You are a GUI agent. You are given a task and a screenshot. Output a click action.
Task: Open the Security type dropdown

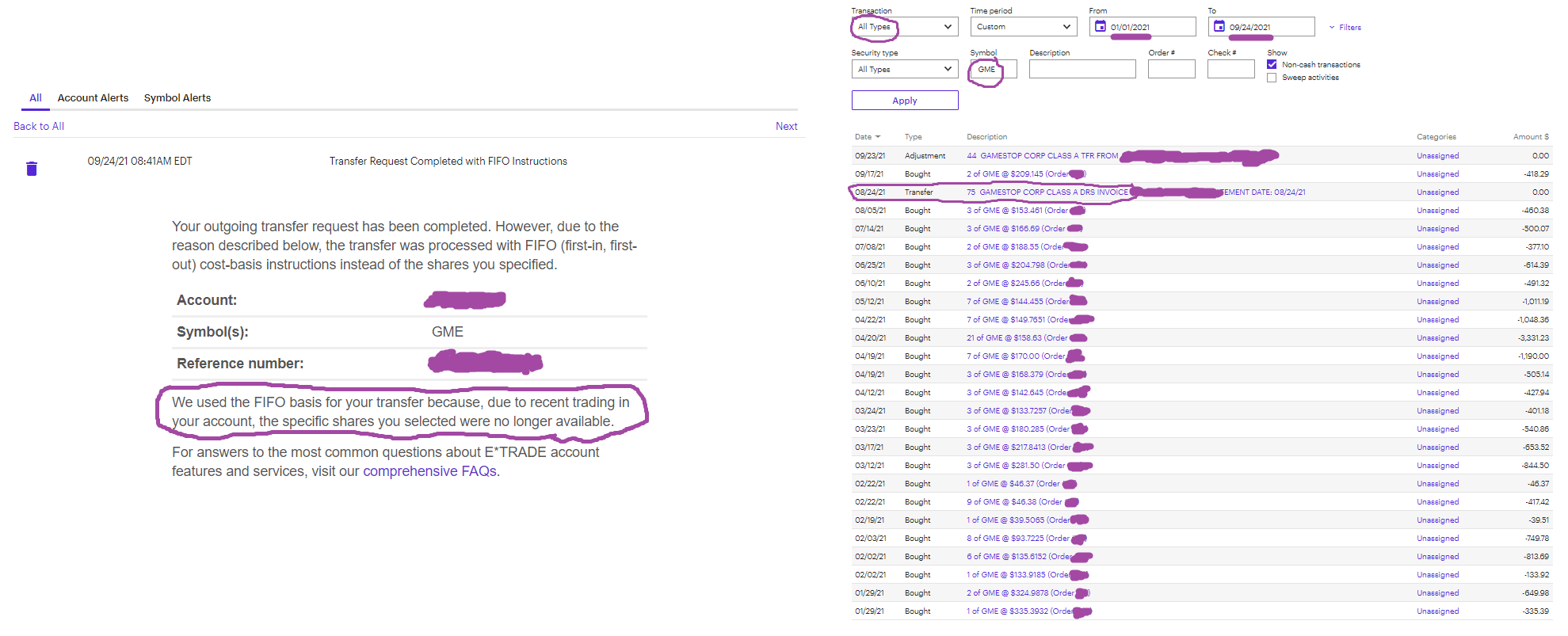905,69
